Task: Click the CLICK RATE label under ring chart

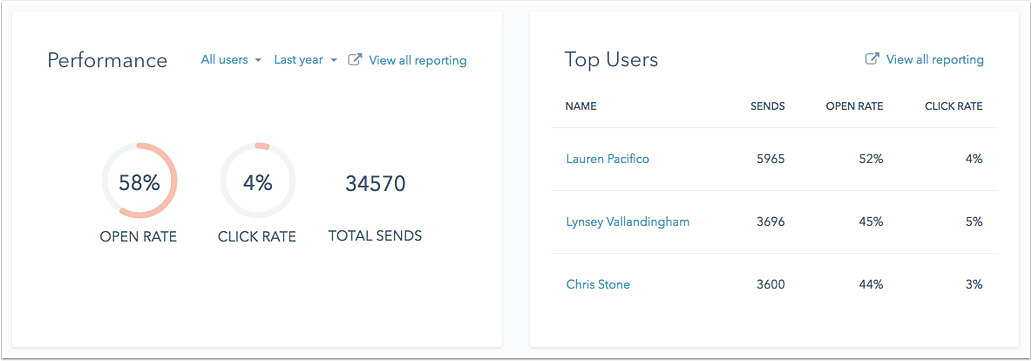Action: (257, 236)
